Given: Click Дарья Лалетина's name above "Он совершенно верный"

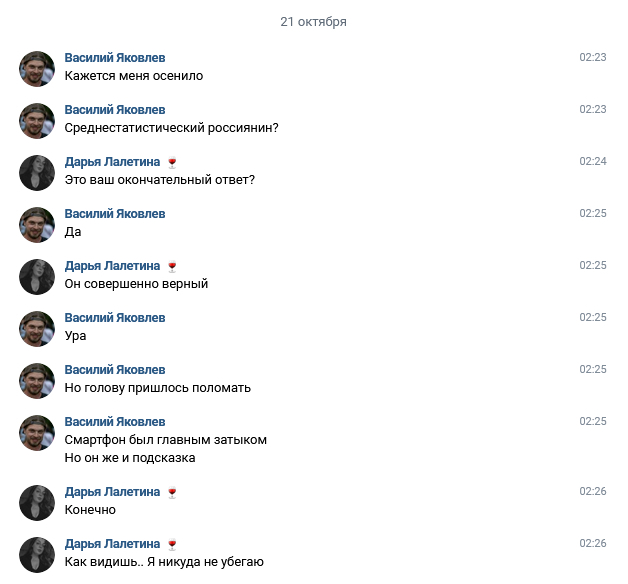Looking at the screenshot, I should click(x=112, y=266).
